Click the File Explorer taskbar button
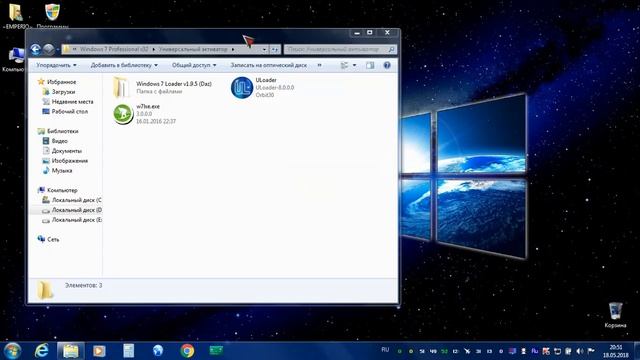640x360 pixels. tap(71, 351)
